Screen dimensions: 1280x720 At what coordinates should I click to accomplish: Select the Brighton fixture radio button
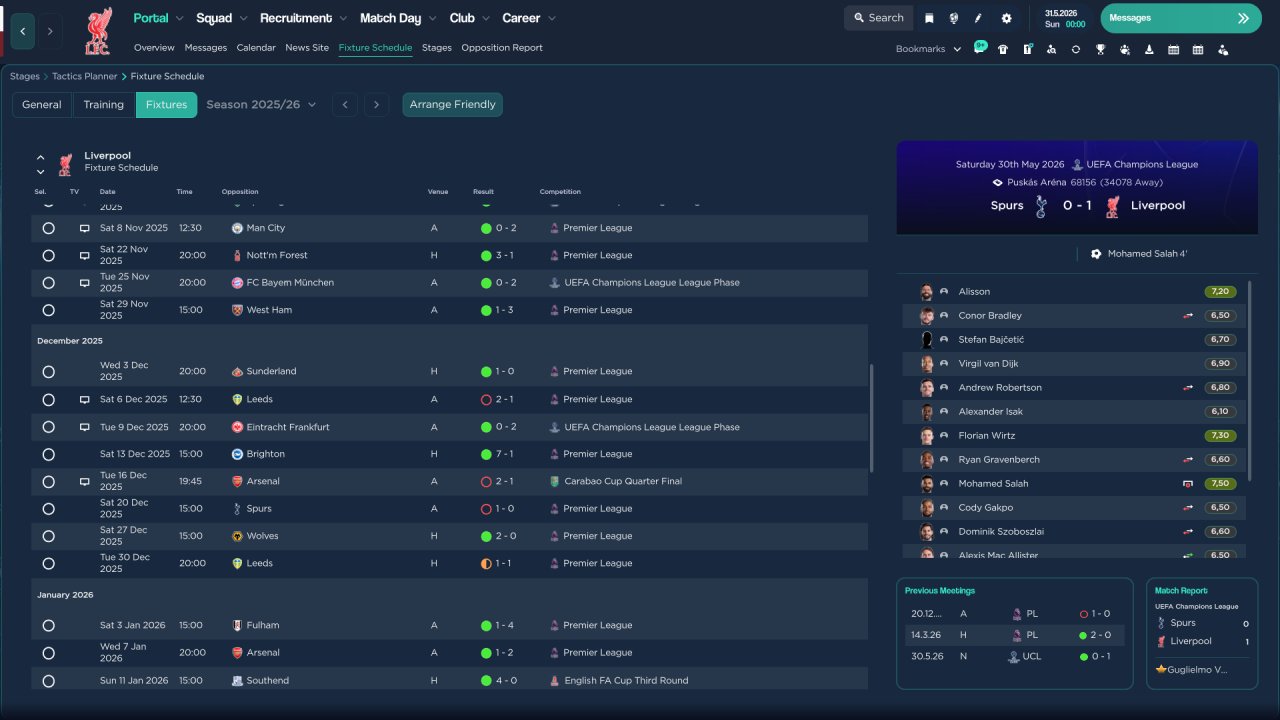tap(48, 454)
